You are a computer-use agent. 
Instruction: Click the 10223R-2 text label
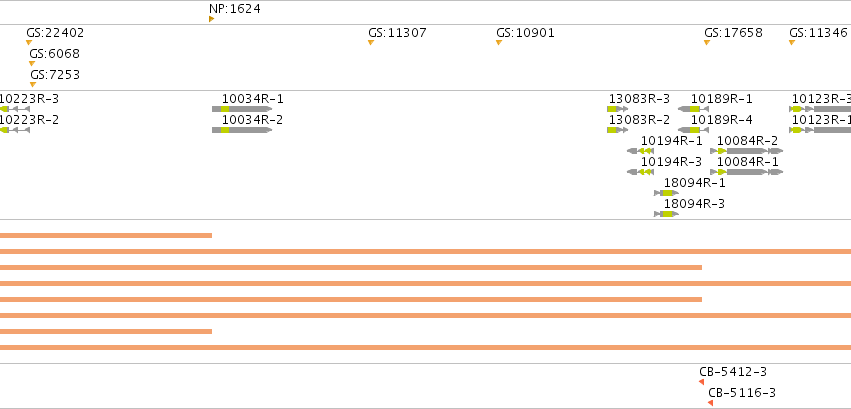pos(29,120)
